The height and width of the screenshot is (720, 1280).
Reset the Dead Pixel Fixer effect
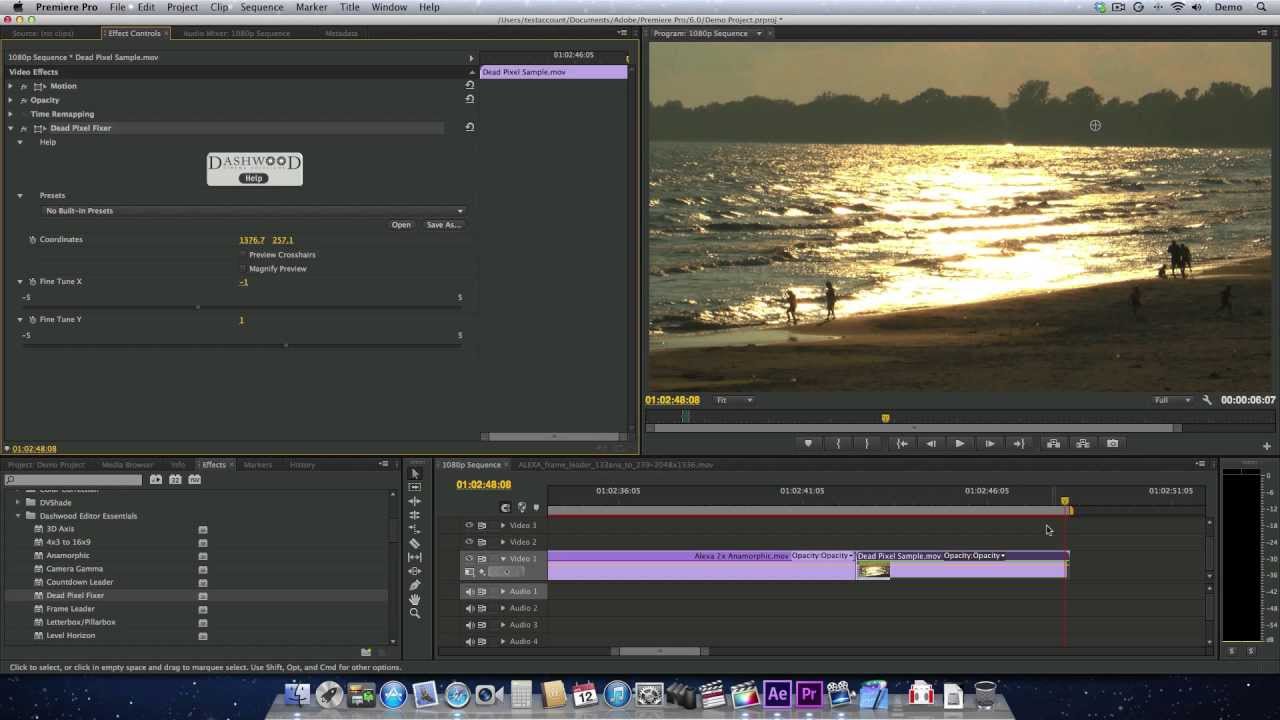[x=469, y=128]
